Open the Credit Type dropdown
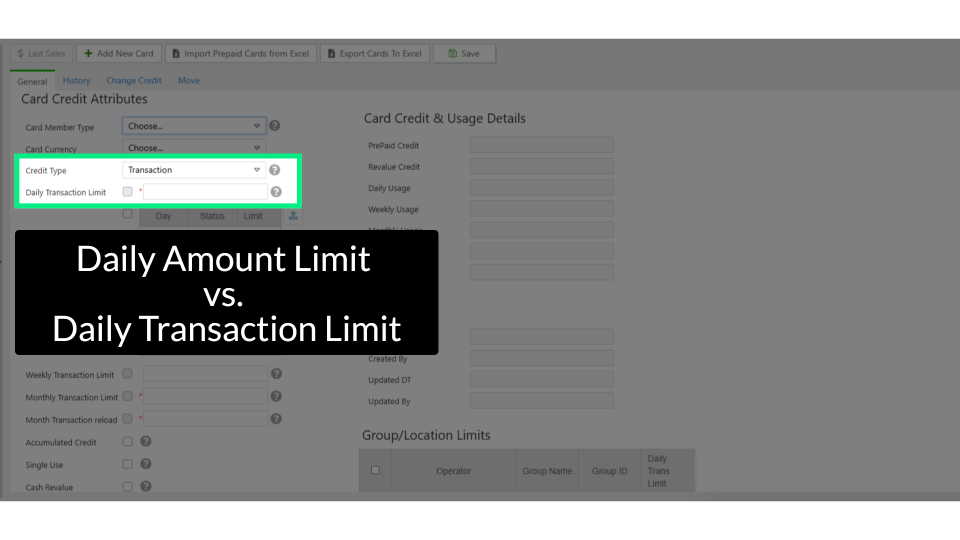 [194, 170]
